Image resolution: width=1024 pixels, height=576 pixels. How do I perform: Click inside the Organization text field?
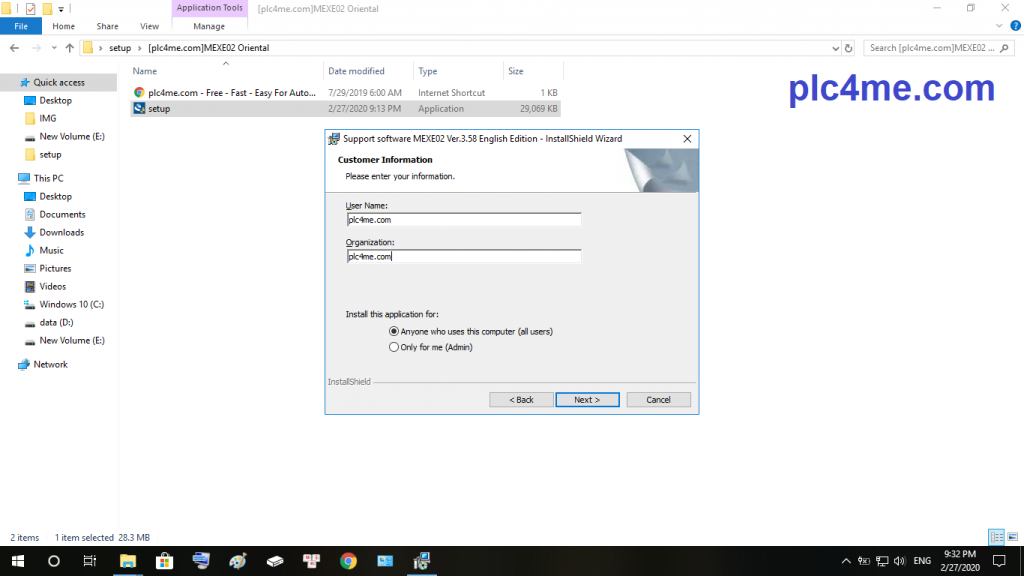coord(463,256)
